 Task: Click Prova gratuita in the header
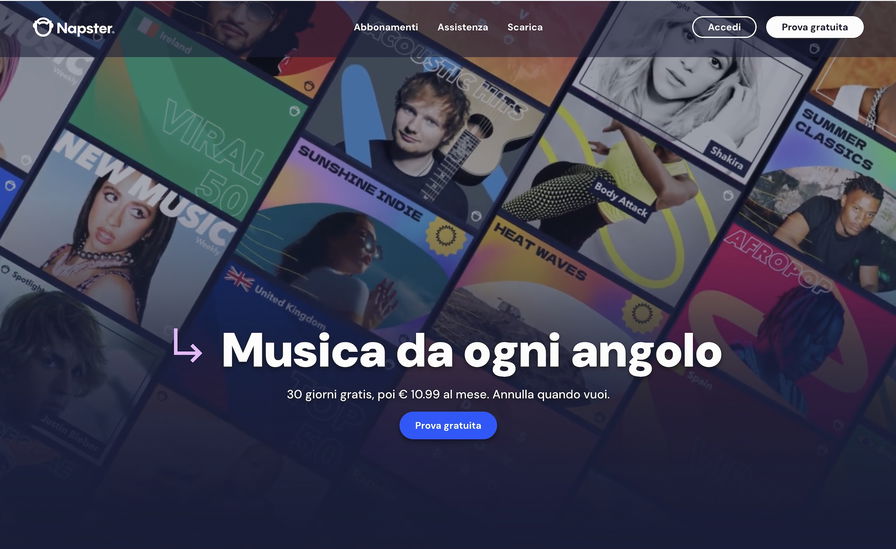[x=815, y=27]
